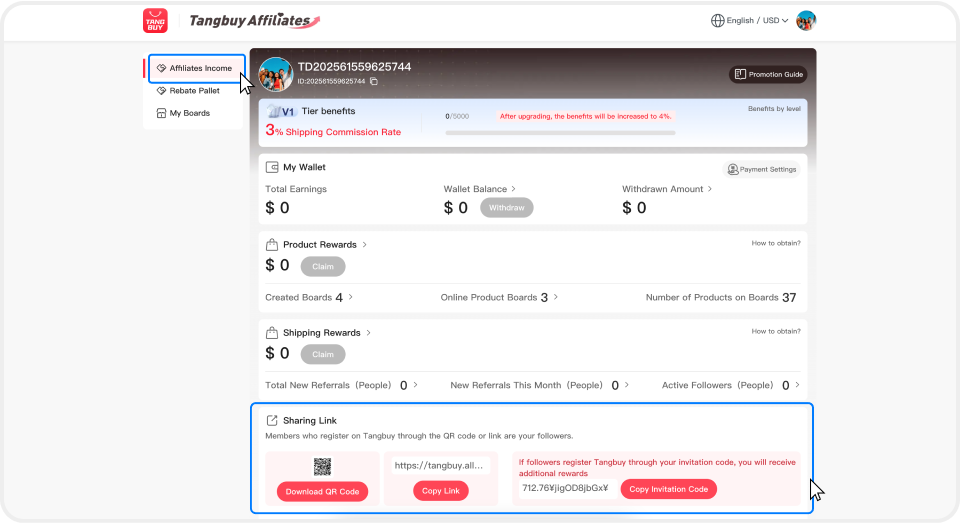The image size is (960, 523).
Task: Click the Tangbuy logo icon
Action: pyautogui.click(x=155, y=20)
